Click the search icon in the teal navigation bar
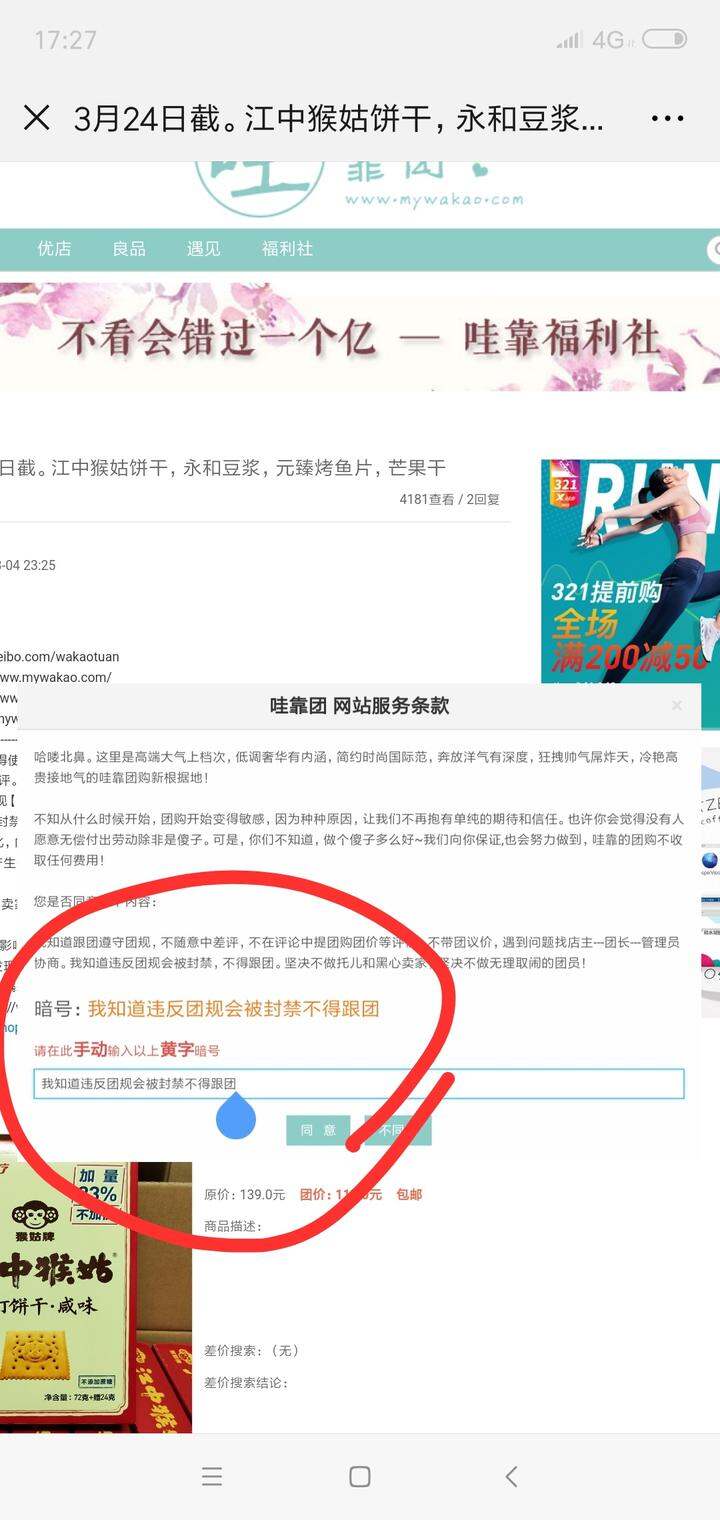720x1520 pixels. click(x=714, y=249)
